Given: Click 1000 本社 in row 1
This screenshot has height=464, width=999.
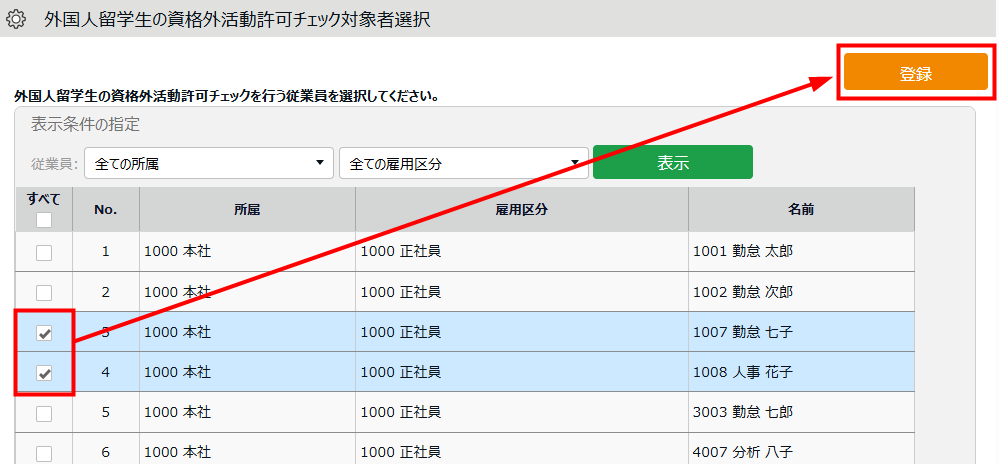Looking at the screenshot, I should tap(178, 252).
